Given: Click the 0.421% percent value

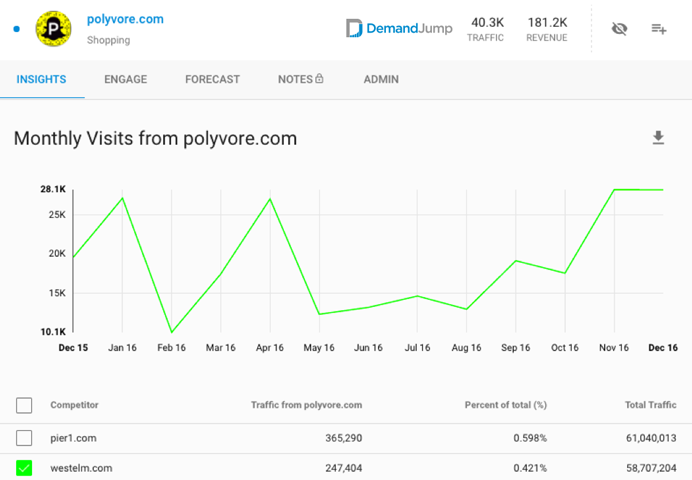Looking at the screenshot, I should tap(530, 468).
